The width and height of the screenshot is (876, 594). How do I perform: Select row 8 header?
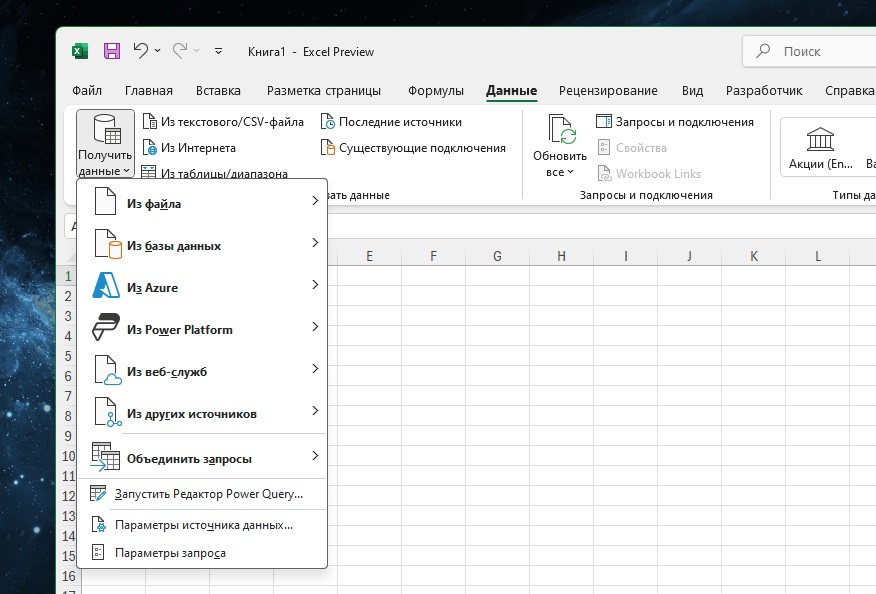tap(68, 416)
